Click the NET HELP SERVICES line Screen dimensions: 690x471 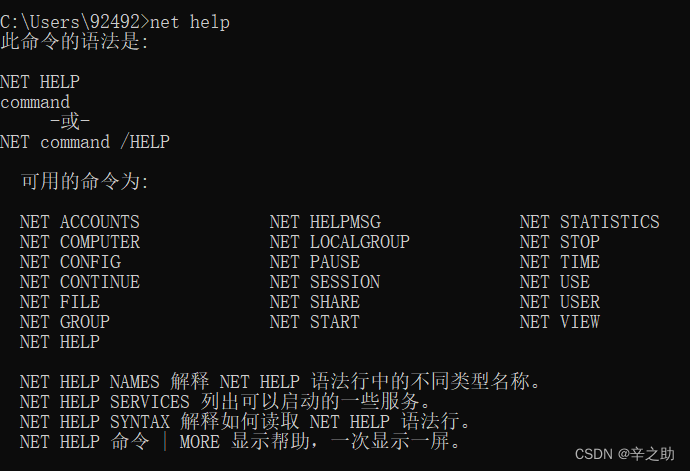225,402
